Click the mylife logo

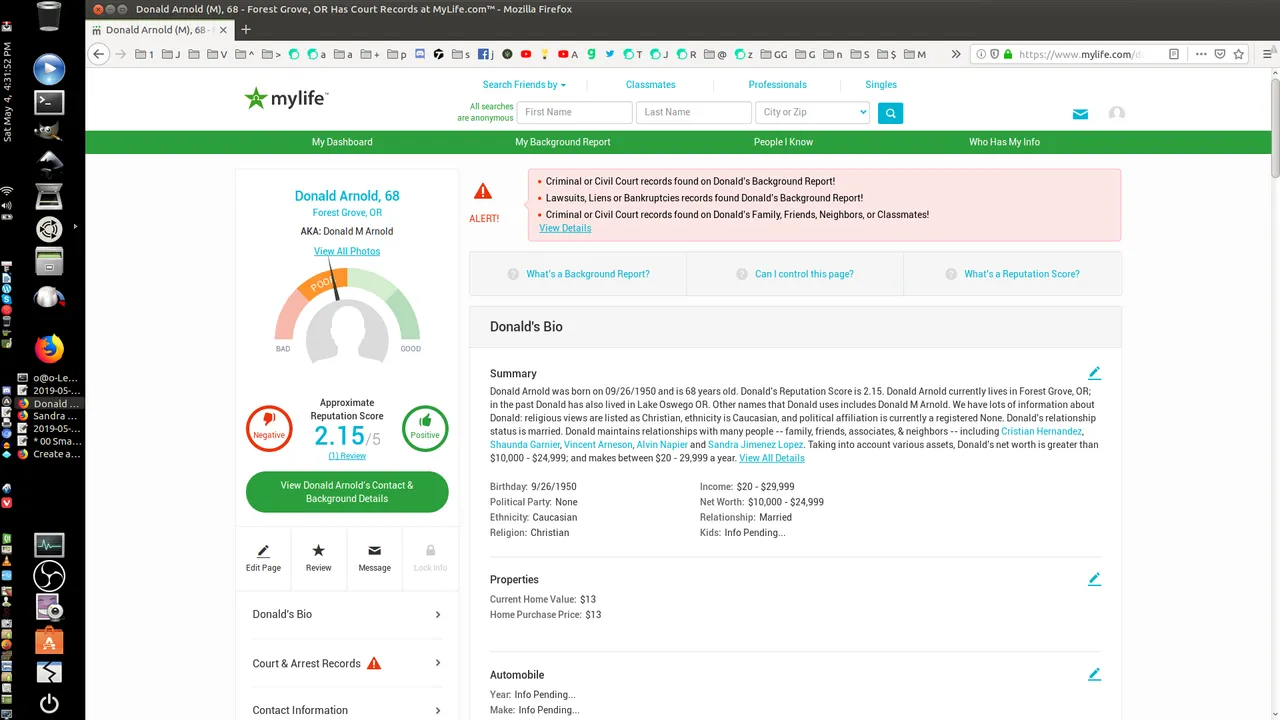coord(286,98)
